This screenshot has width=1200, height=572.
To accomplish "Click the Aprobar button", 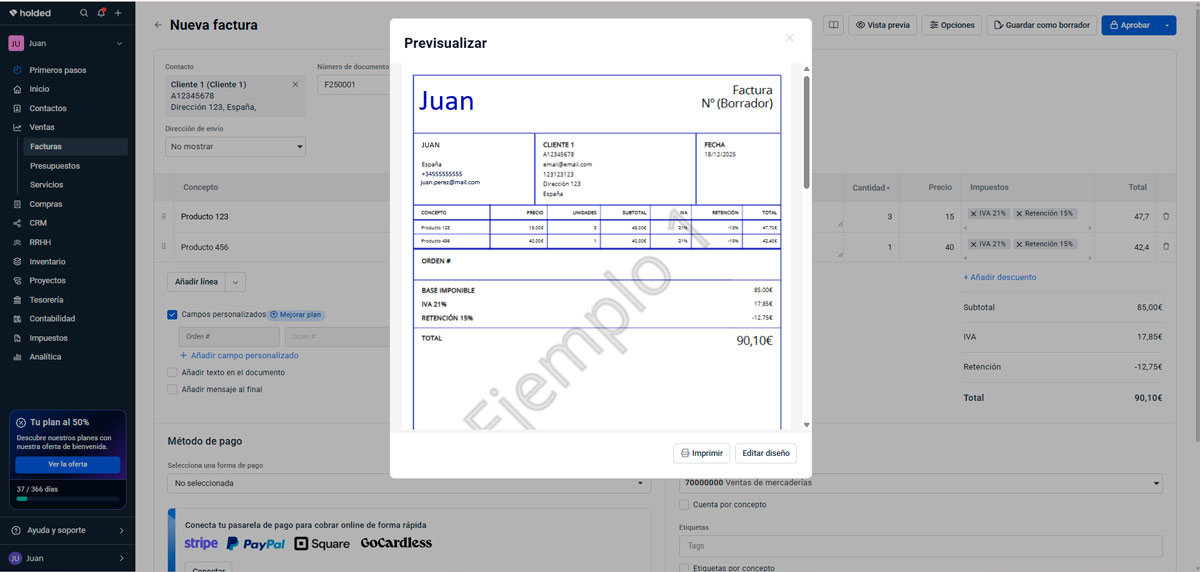I will [x=1129, y=25].
